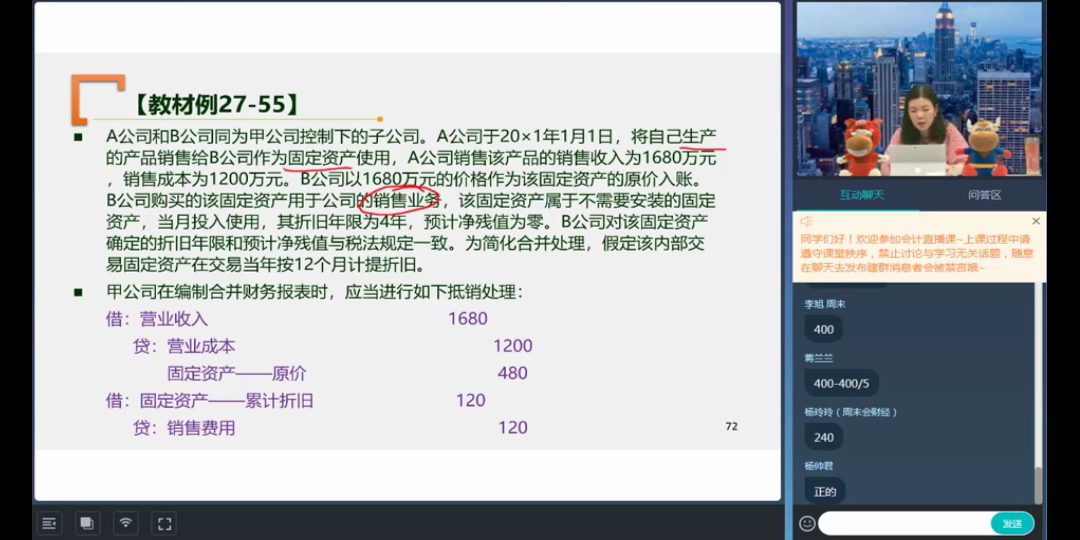Image resolution: width=1080 pixels, height=540 pixels.
Task: Switch to the 问答区 tab
Action: (984, 195)
